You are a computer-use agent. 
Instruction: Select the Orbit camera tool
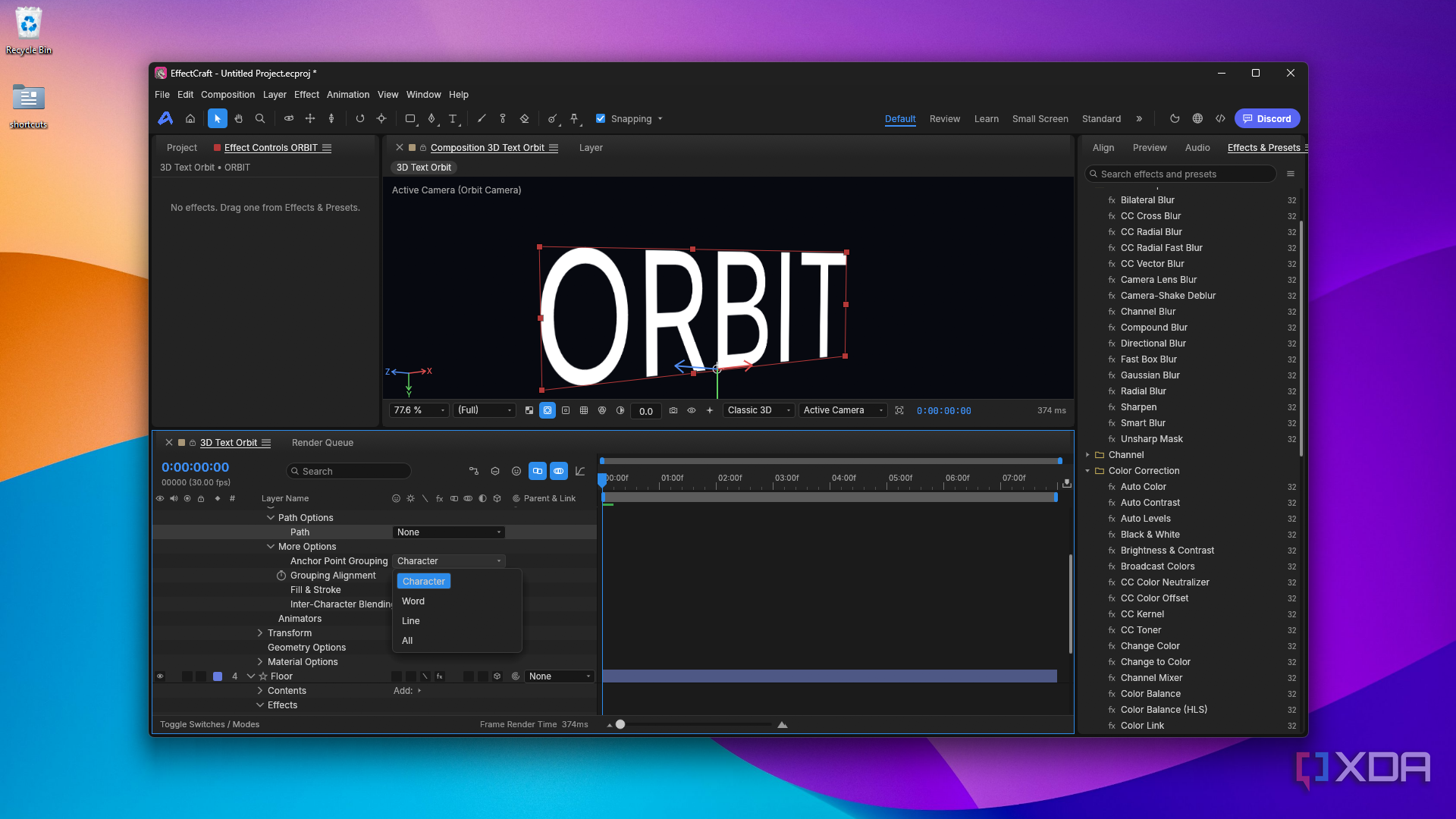pos(289,118)
